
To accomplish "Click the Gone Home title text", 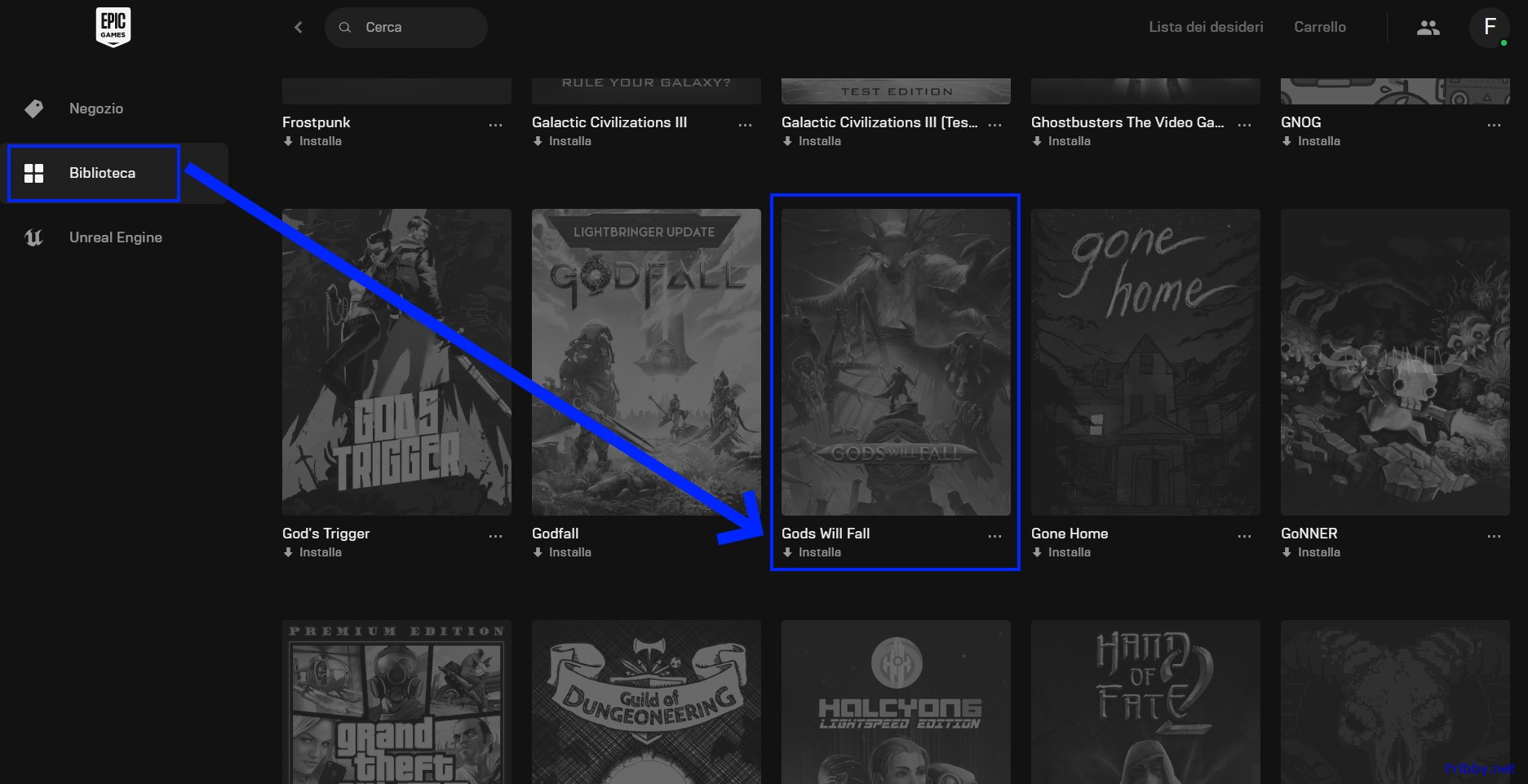I will tap(1070, 534).
